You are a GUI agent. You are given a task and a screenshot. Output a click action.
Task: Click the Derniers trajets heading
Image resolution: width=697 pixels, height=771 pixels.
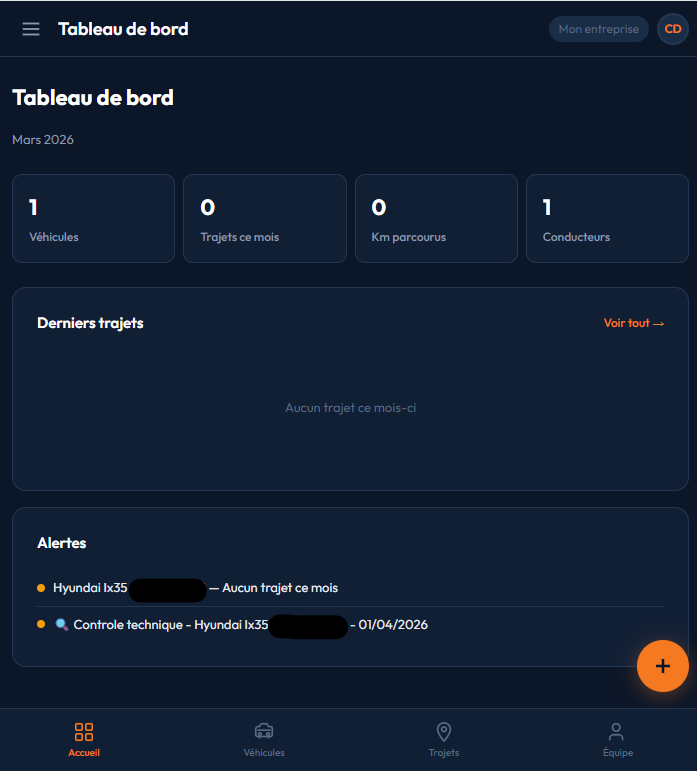pos(90,323)
